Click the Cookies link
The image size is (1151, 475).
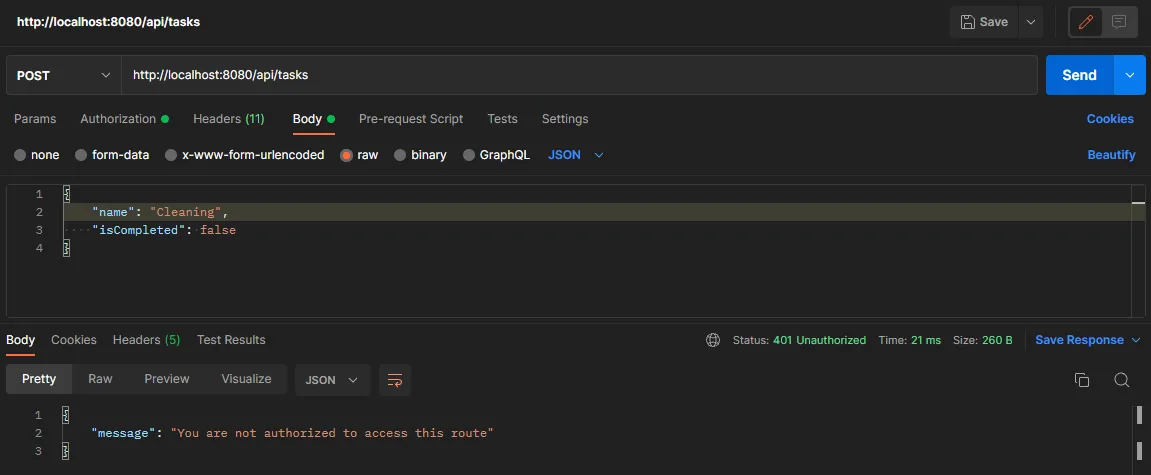pos(1110,119)
